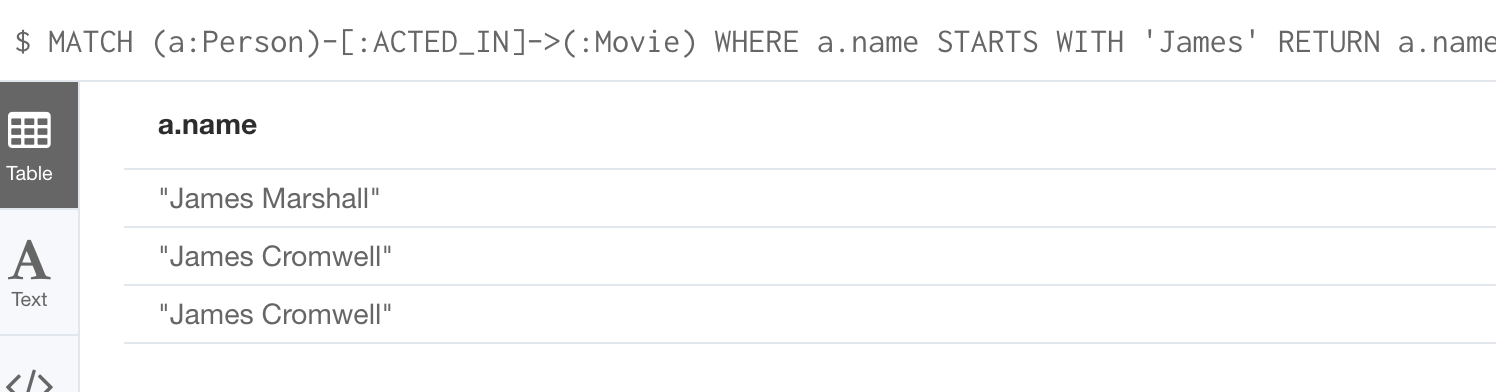Select the "James Marshall" result row
The width and height of the screenshot is (1496, 392).
pyautogui.click(x=810, y=198)
